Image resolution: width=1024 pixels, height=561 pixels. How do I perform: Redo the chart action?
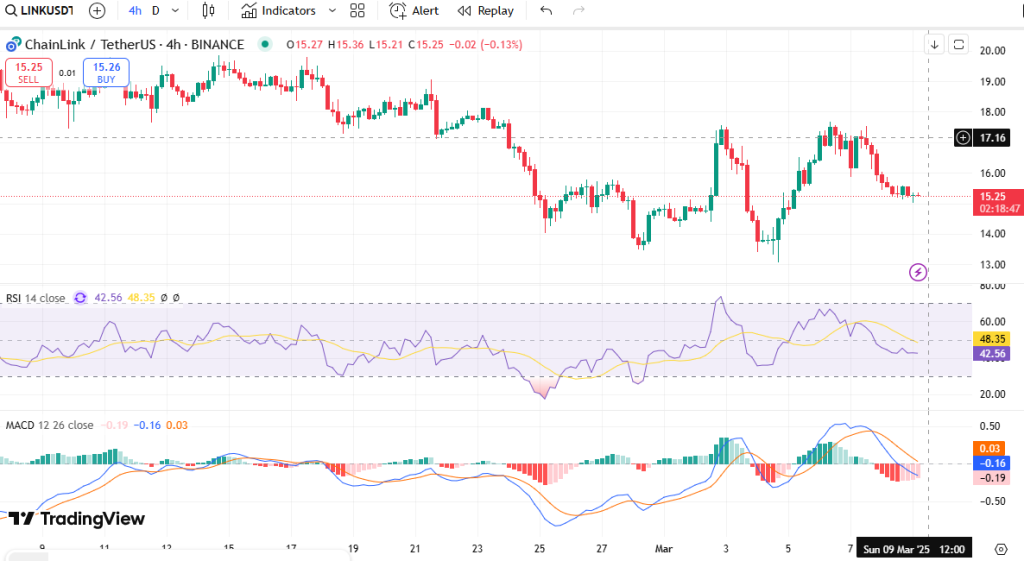click(x=579, y=10)
